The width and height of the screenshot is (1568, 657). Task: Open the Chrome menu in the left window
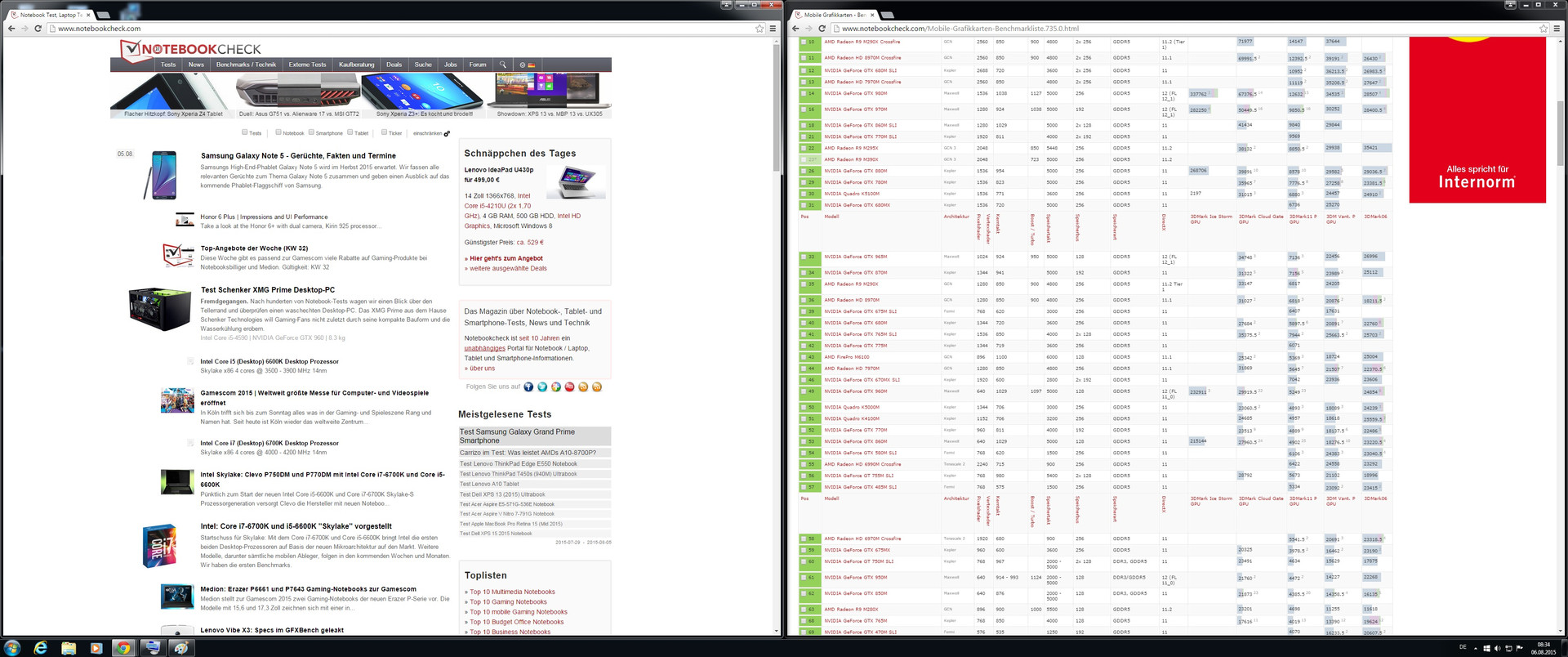[x=773, y=29]
